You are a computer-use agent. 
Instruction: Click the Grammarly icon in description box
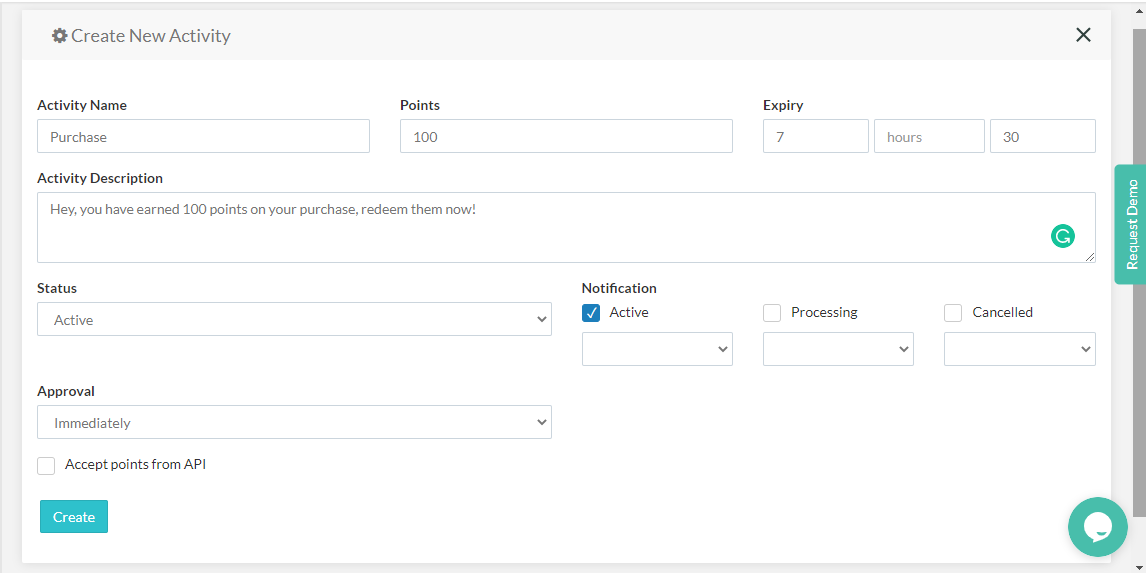coord(1062,237)
